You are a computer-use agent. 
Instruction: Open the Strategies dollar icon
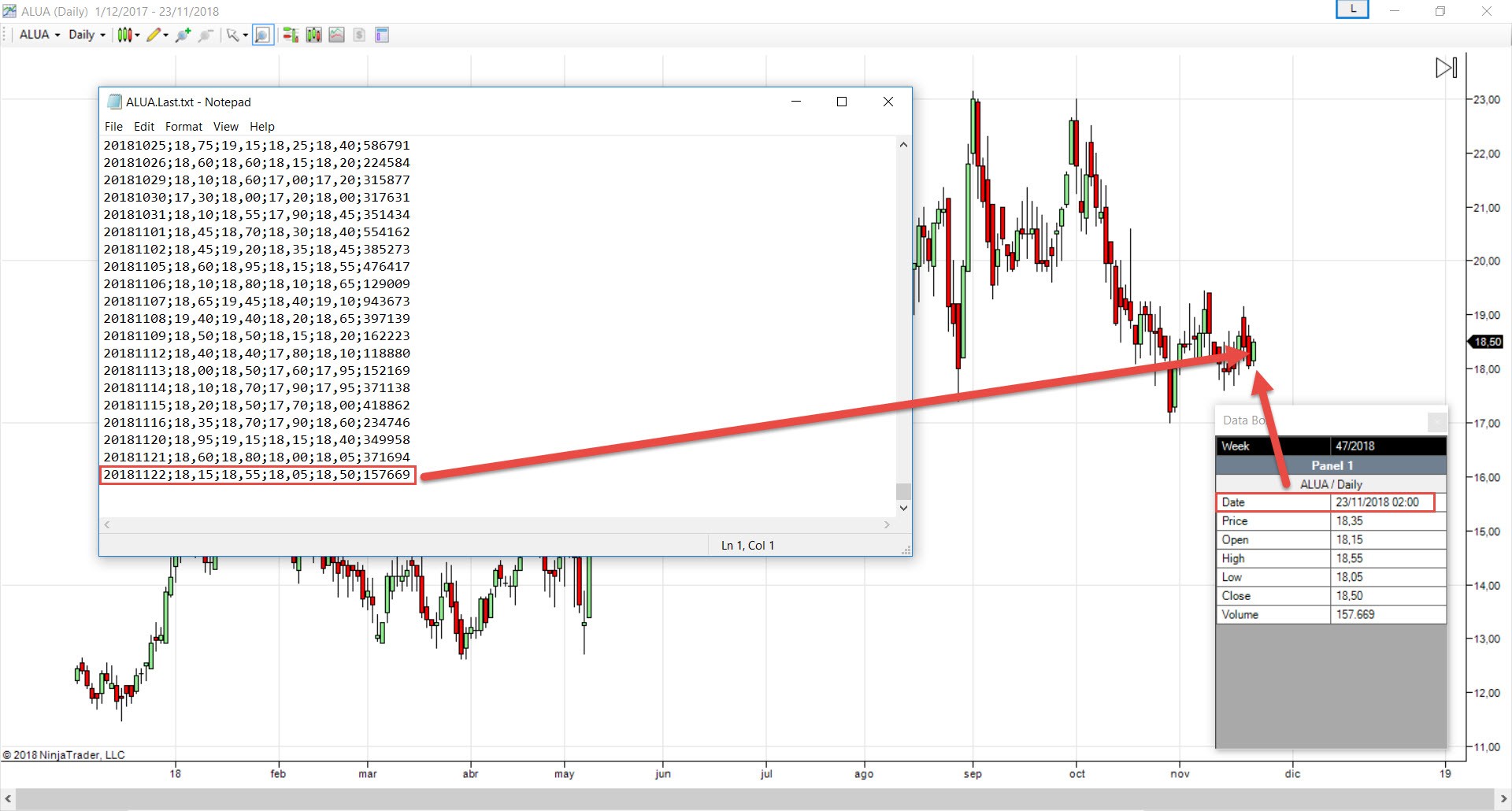[x=359, y=35]
